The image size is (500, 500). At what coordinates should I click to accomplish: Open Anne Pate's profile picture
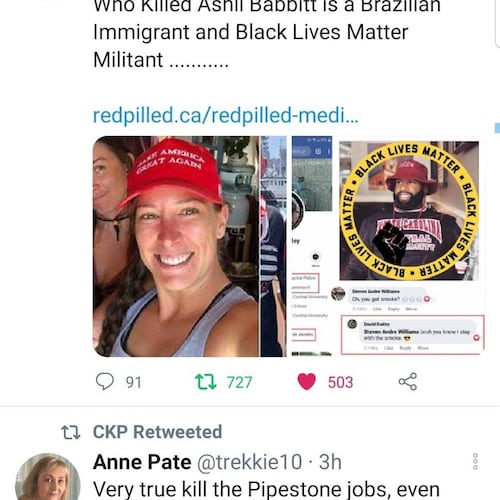click(x=48, y=477)
